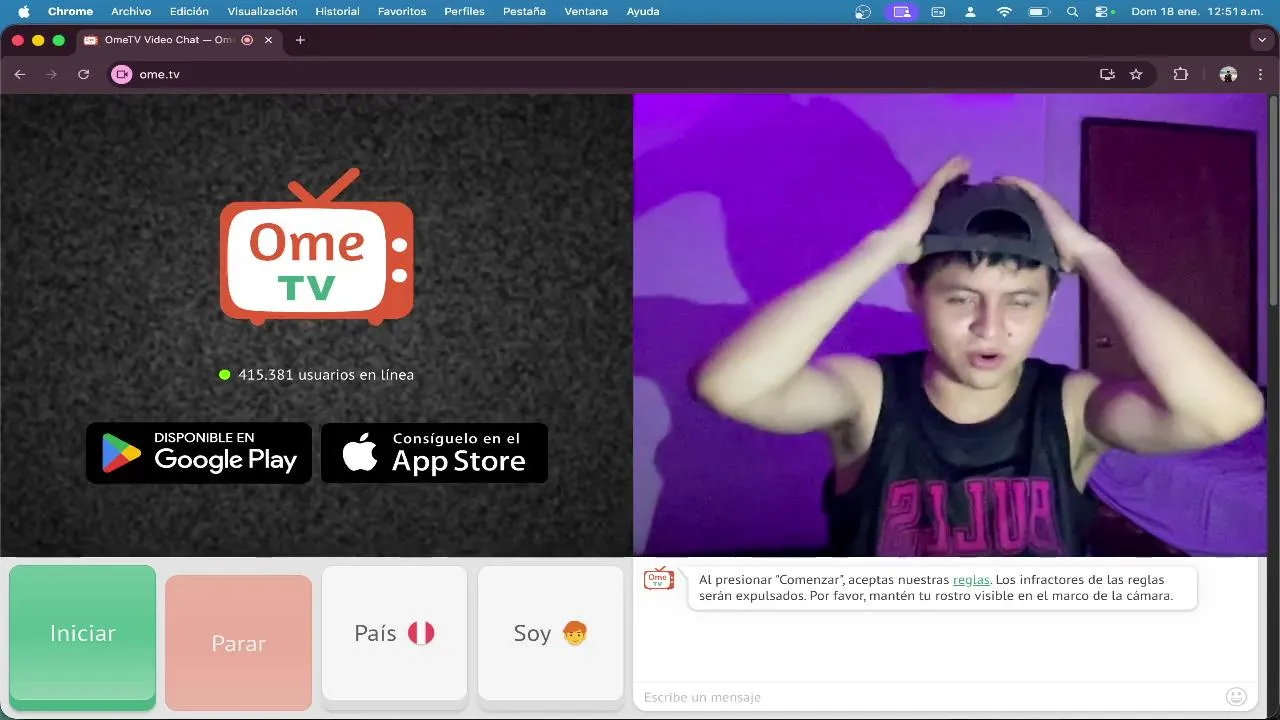Click the tab recording indicator icon
The height and width of the screenshot is (720, 1280).
(247, 40)
